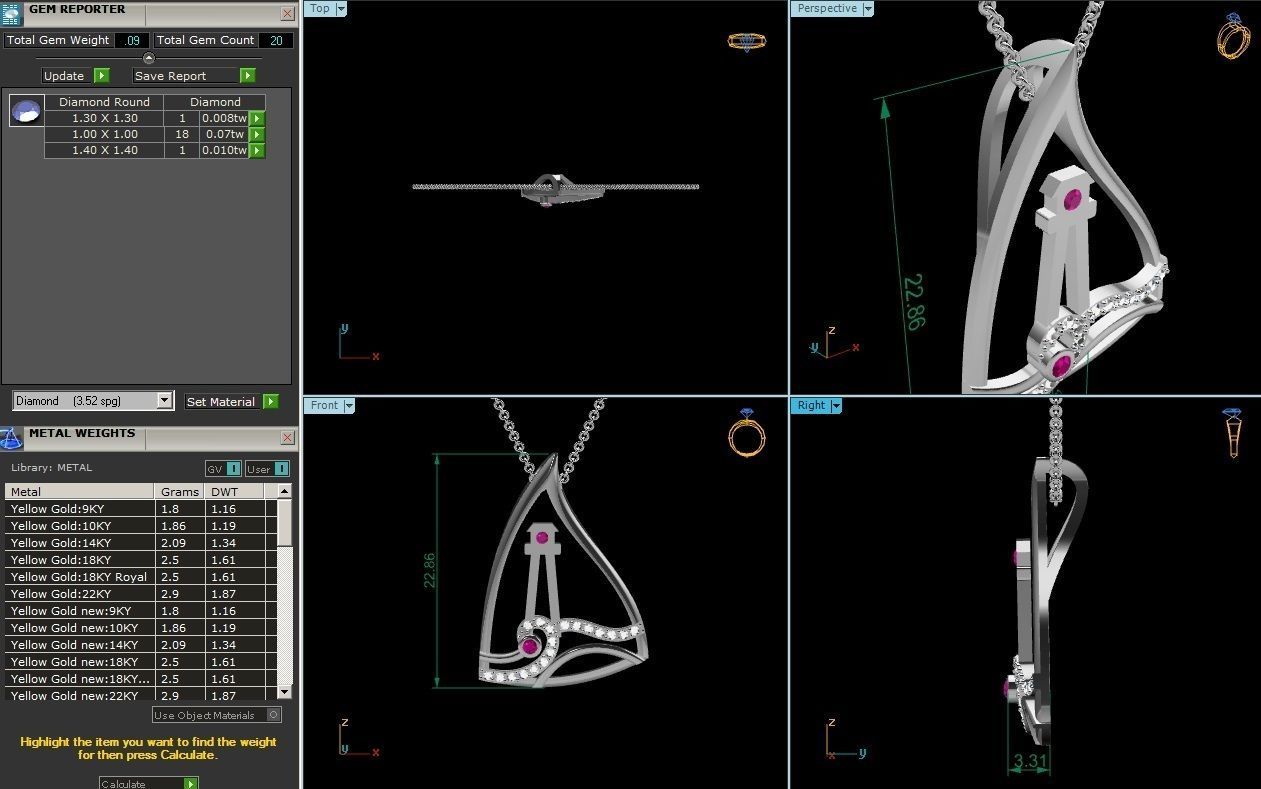Open the Top viewport dropdown arrow
The image size is (1261, 789).
click(341, 9)
